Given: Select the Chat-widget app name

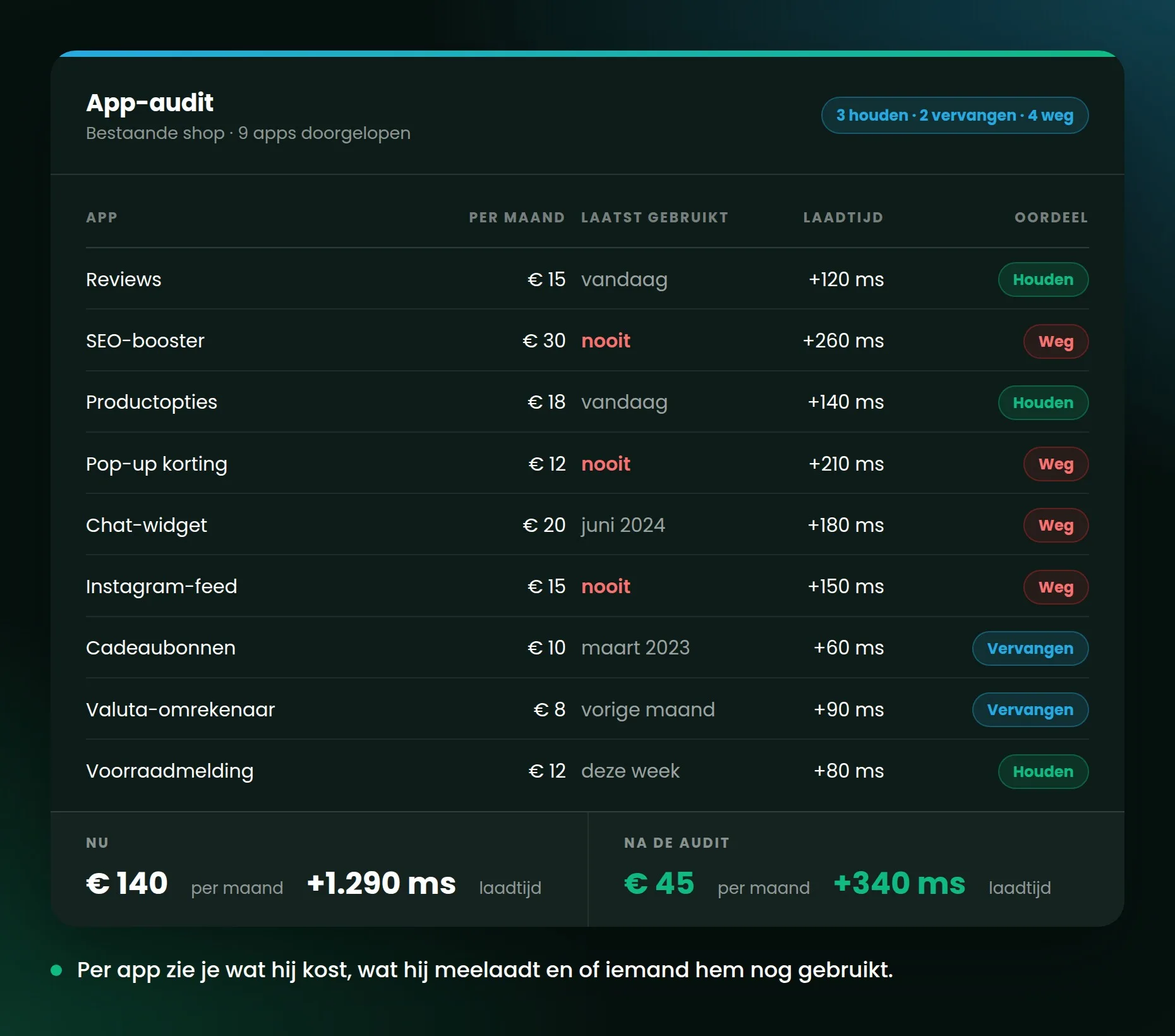Looking at the screenshot, I should coord(147,525).
